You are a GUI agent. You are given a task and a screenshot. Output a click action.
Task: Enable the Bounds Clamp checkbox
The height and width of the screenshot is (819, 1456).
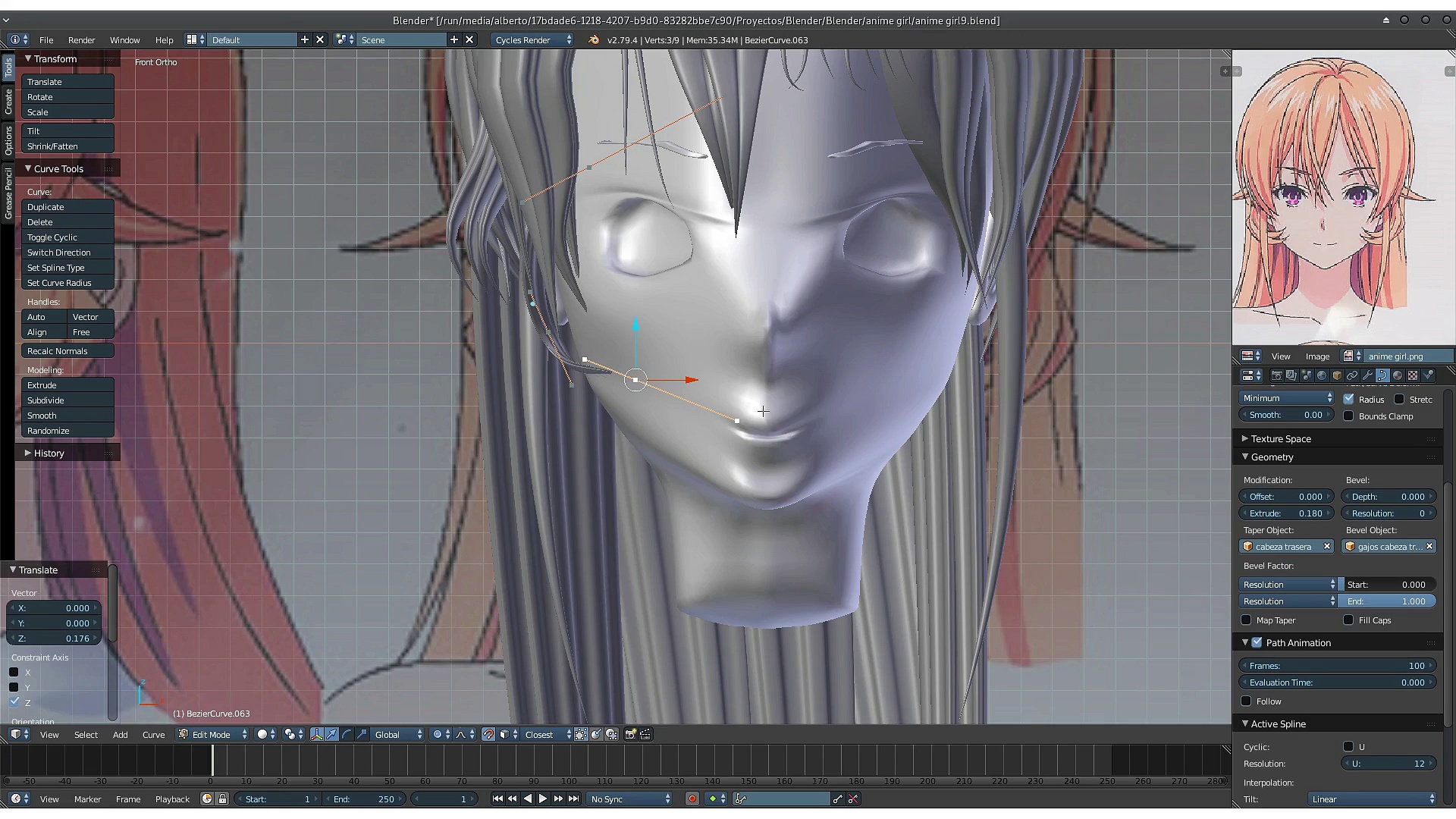[1348, 416]
